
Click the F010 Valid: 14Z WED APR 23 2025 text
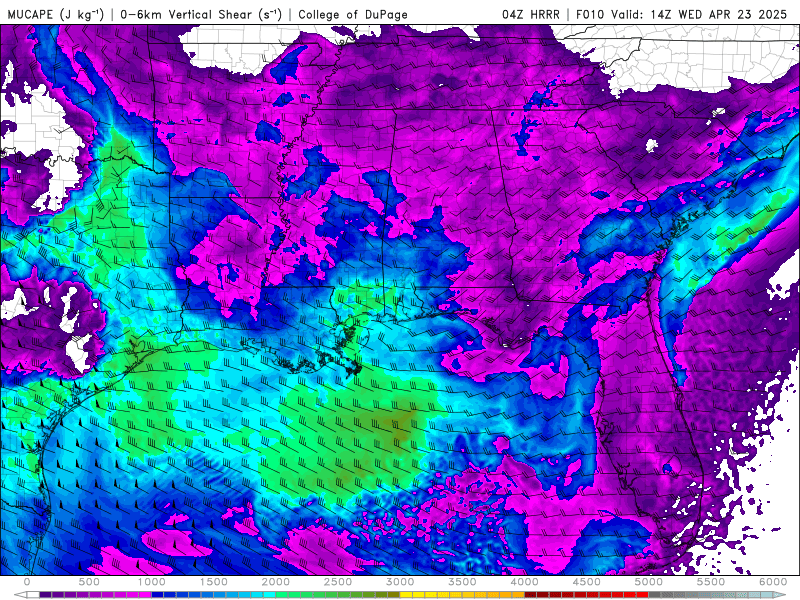point(682,14)
